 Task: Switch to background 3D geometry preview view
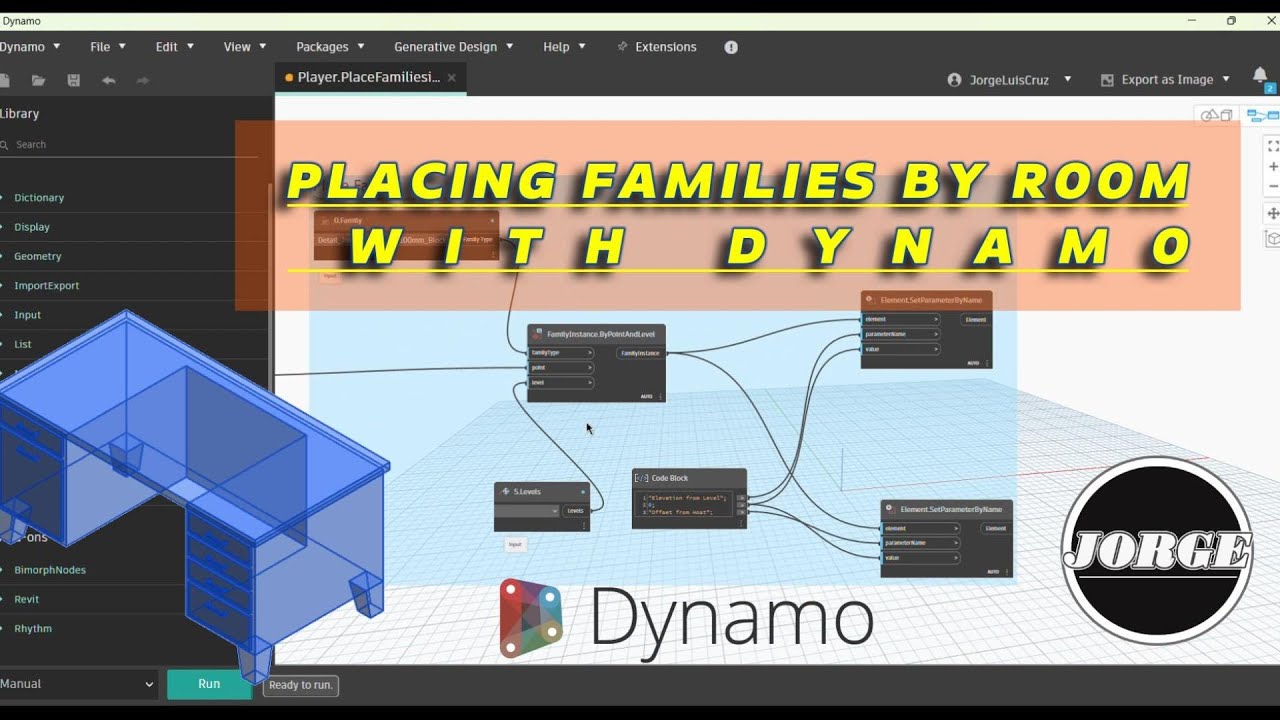[x=1216, y=116]
